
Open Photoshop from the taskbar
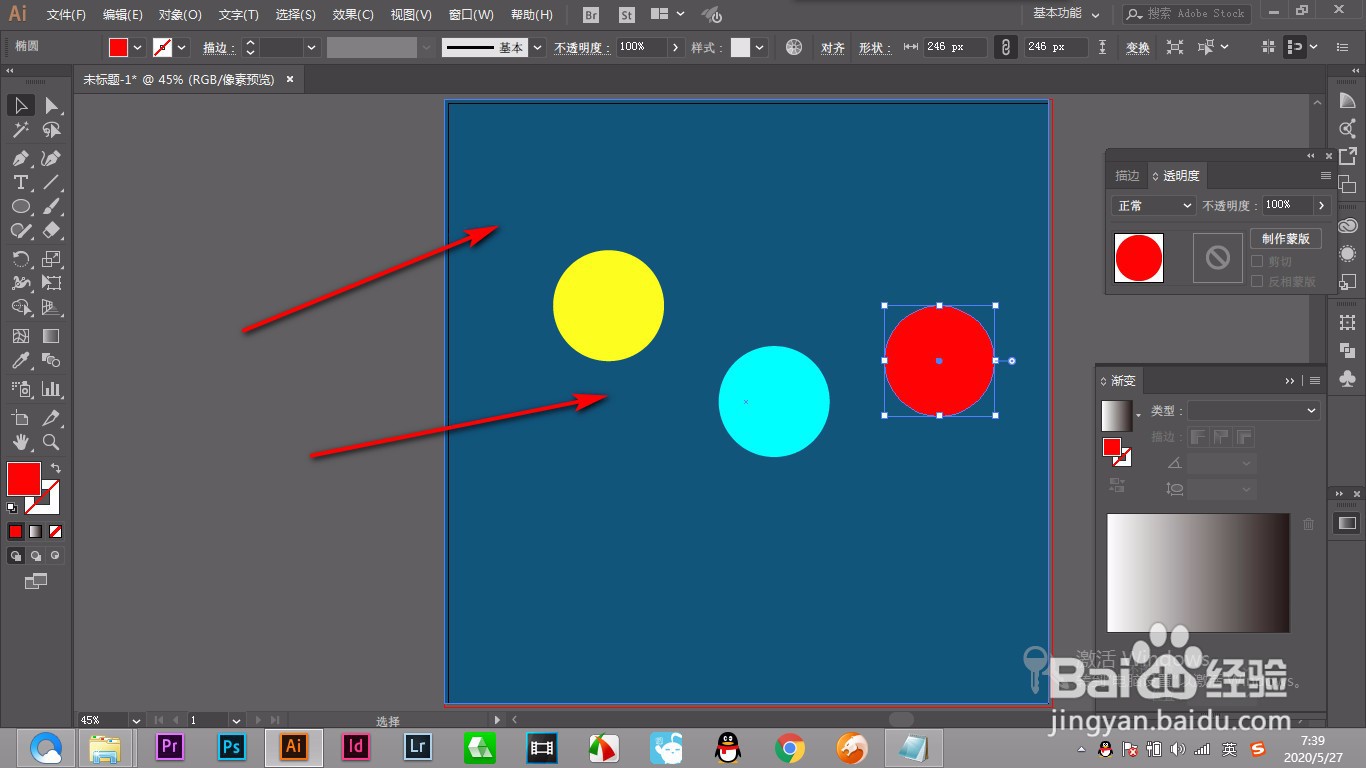pyautogui.click(x=232, y=746)
